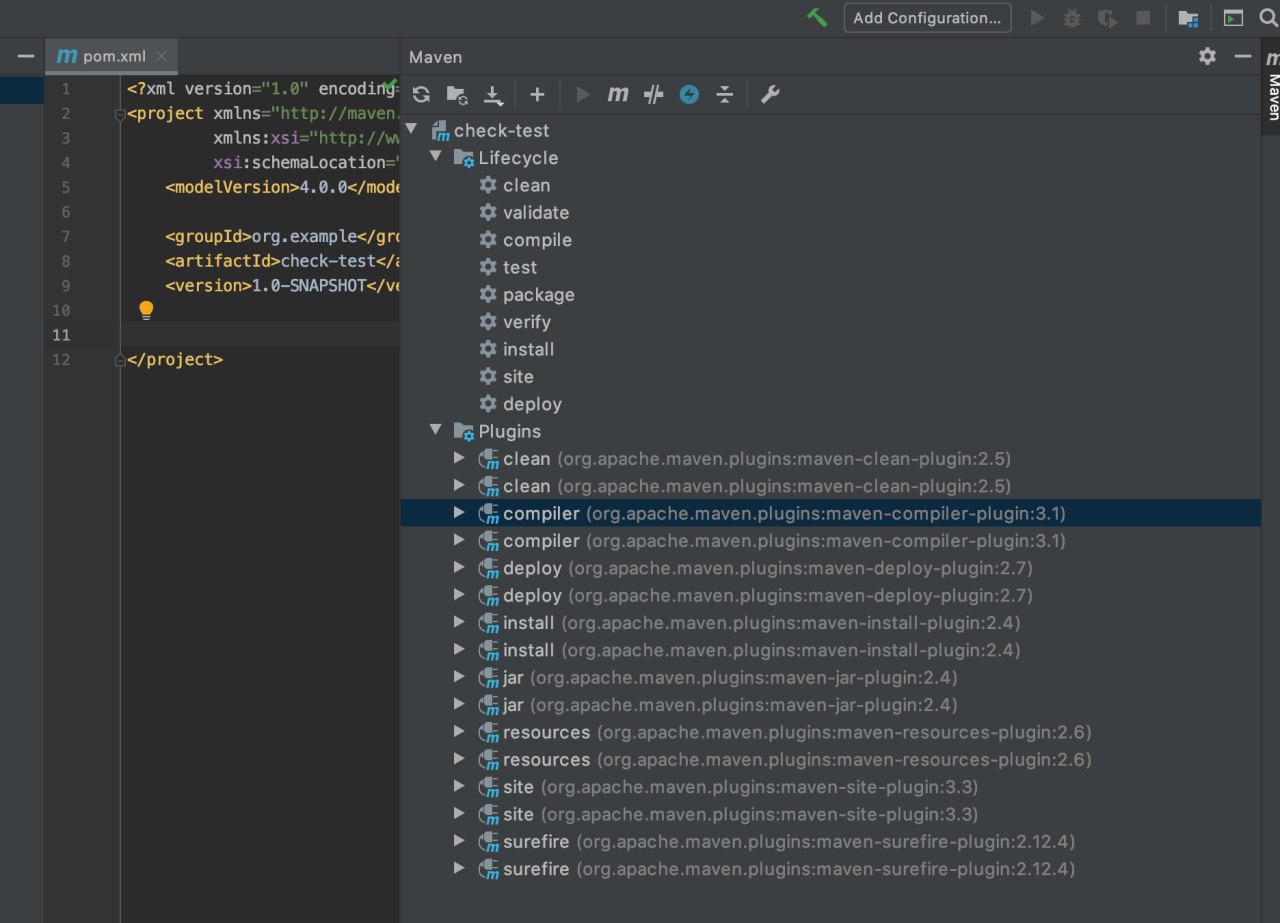Screen dimensions: 1280x923
Task: Click the green checkmark inspection indicator
Action: 391,86
